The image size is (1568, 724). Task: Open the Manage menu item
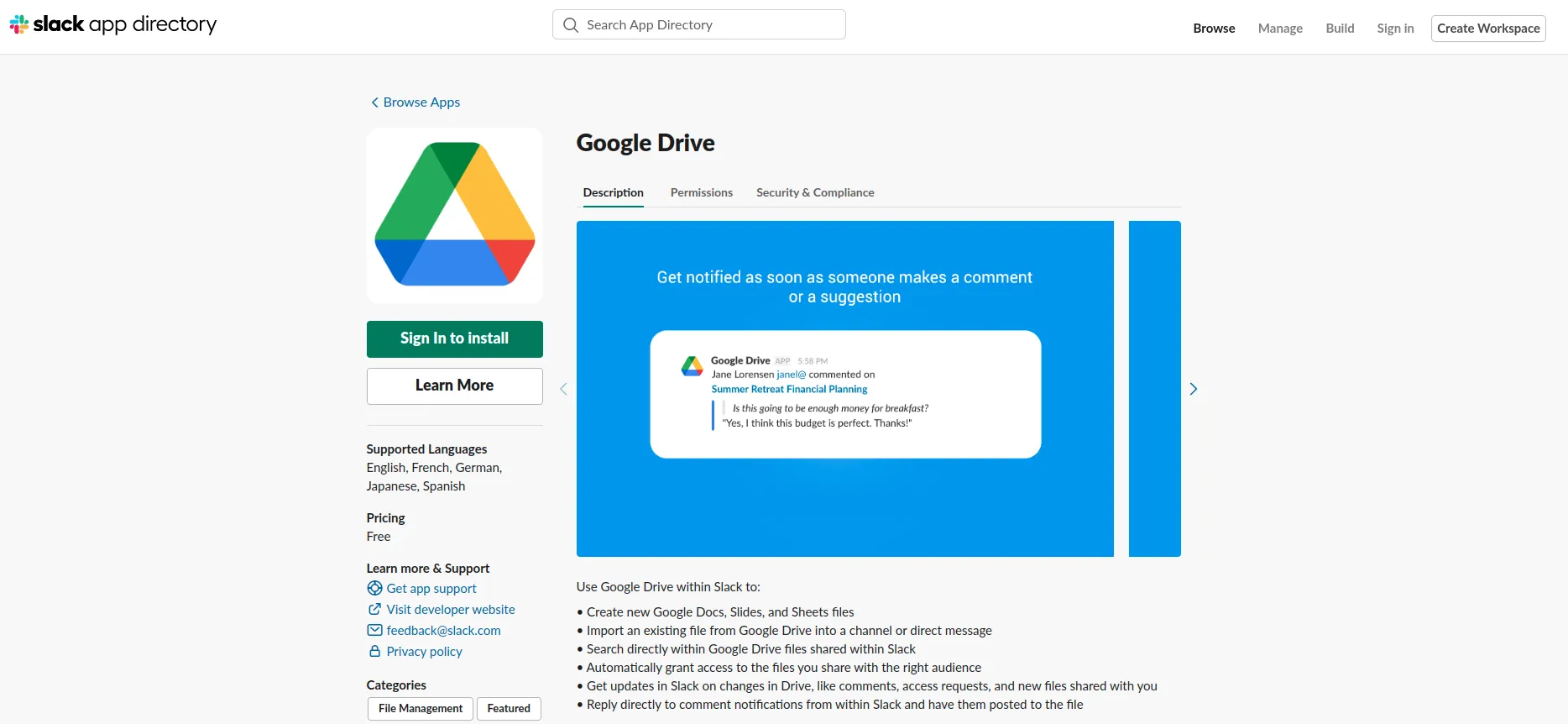[1279, 29]
